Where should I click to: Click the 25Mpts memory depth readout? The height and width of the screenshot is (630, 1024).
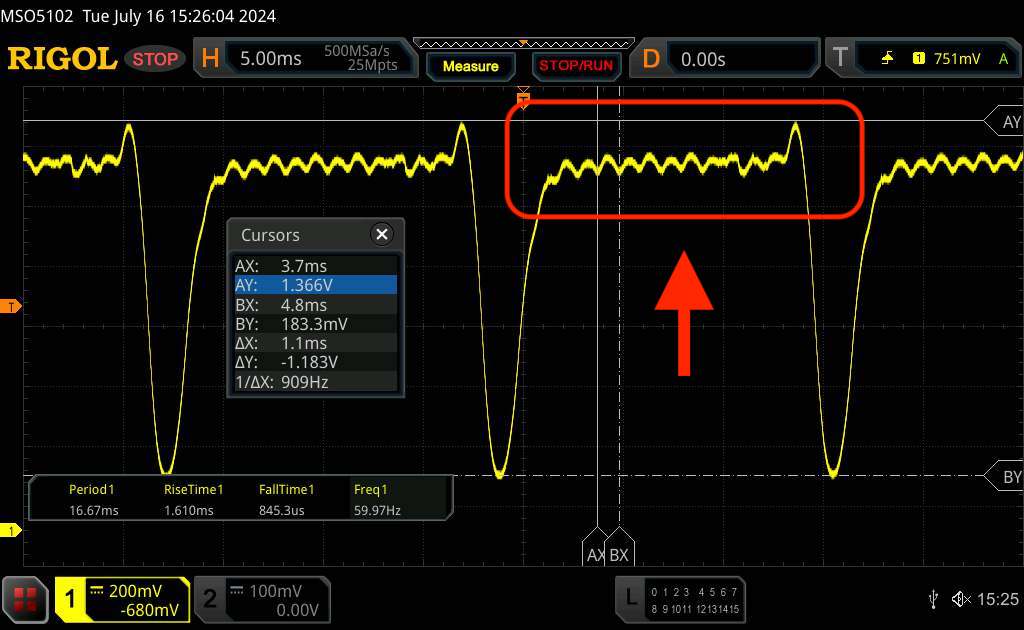372,65
